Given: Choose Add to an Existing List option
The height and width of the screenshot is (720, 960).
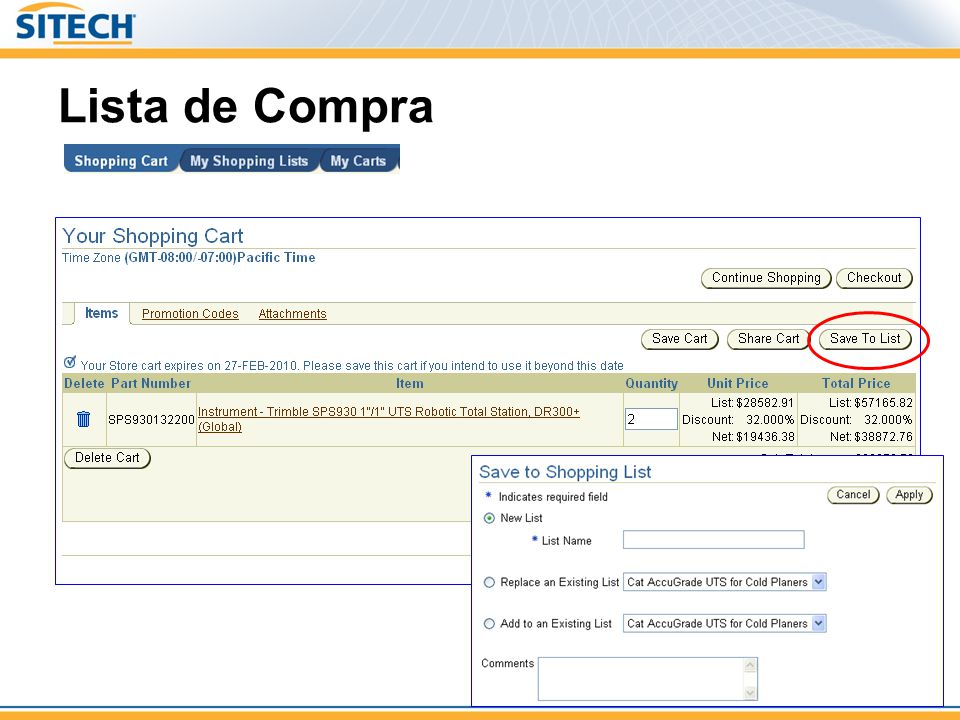Looking at the screenshot, I should pyautogui.click(x=489, y=624).
